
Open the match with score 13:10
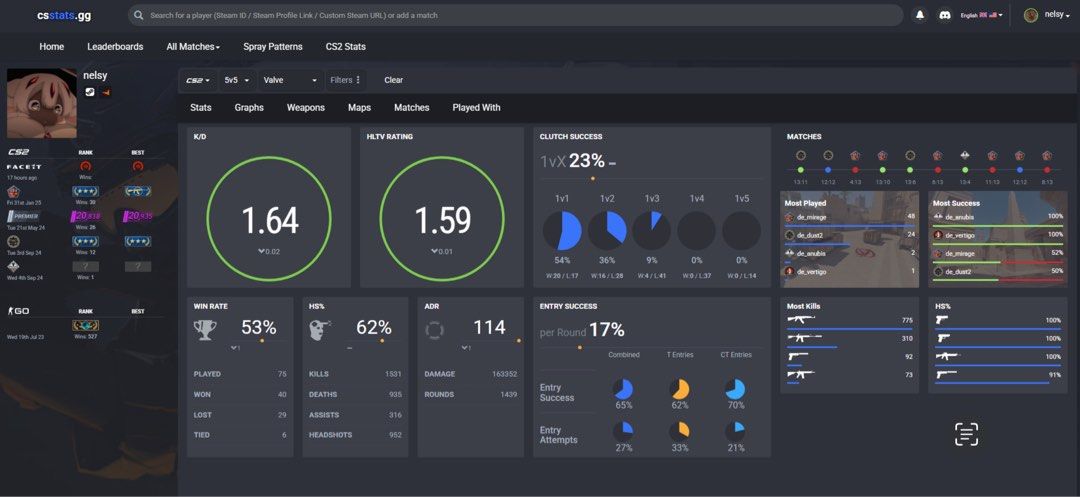(x=882, y=169)
